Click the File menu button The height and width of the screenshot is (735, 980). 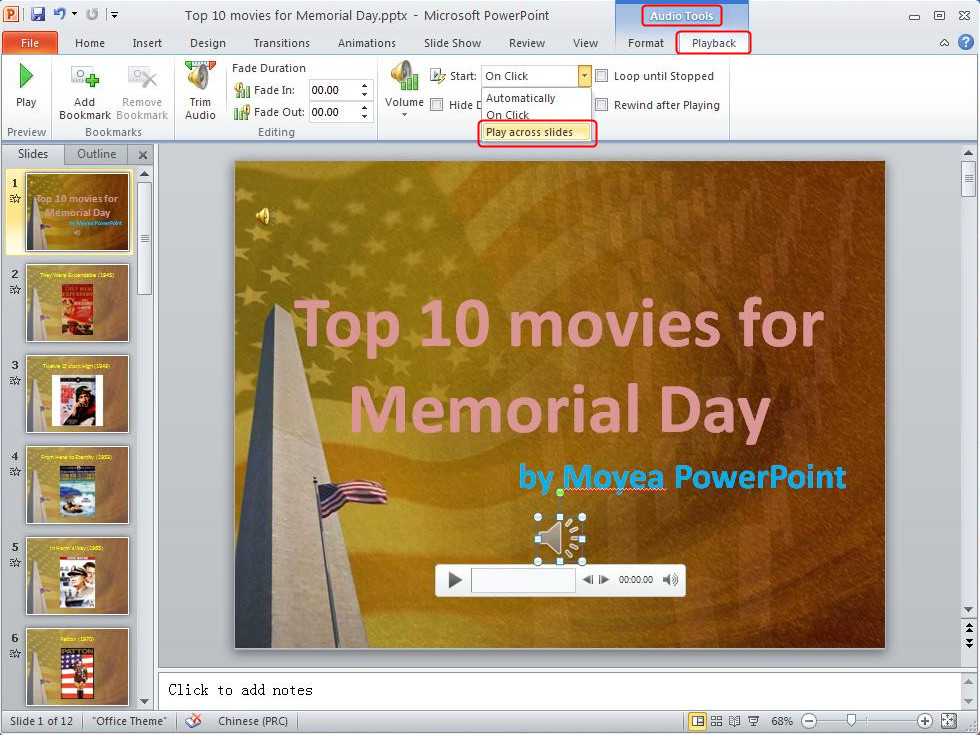point(29,43)
